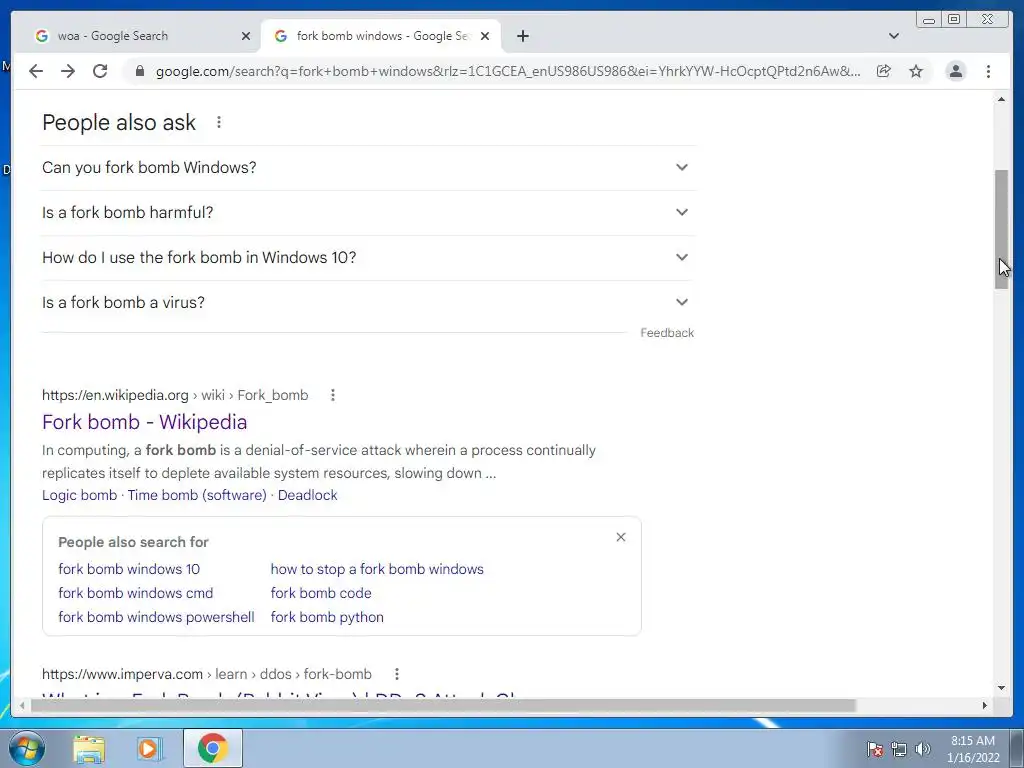Select the 'fork bomb windows' tab
1024x768 pixels.
[382, 36]
